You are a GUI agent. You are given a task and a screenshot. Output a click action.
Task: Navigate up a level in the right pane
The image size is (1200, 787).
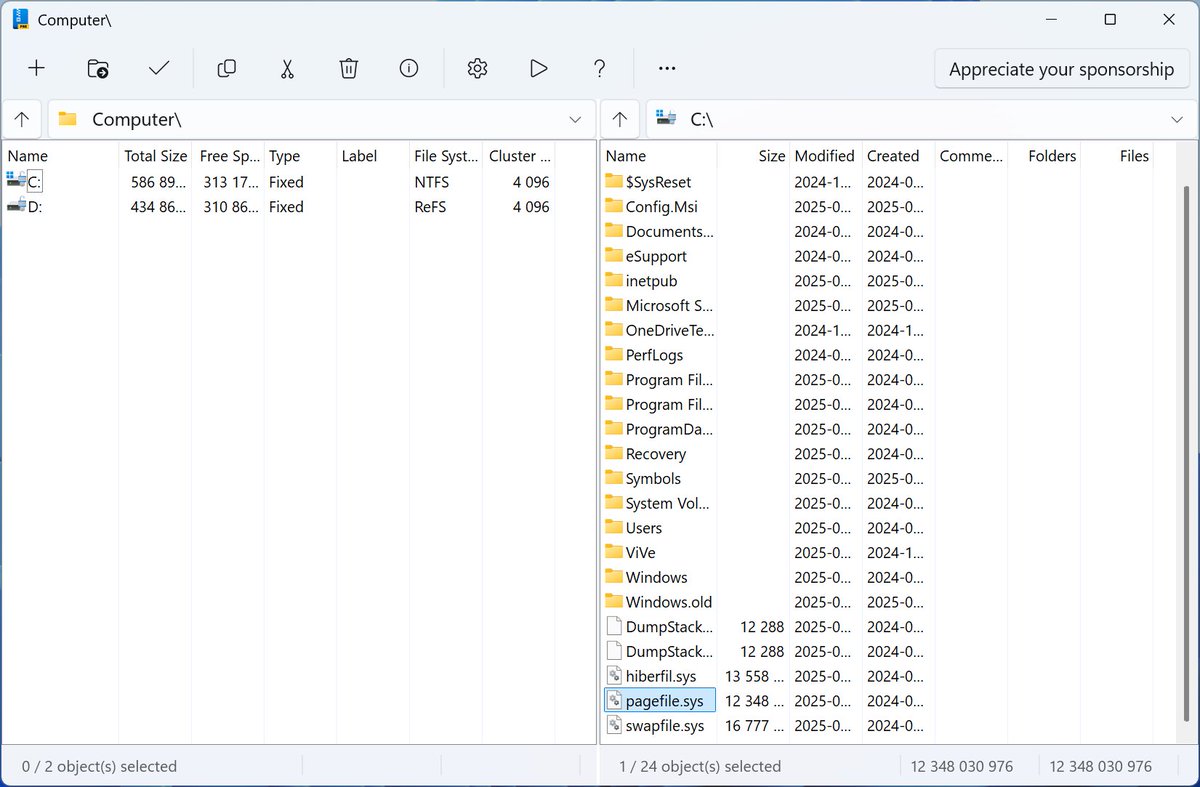620,119
